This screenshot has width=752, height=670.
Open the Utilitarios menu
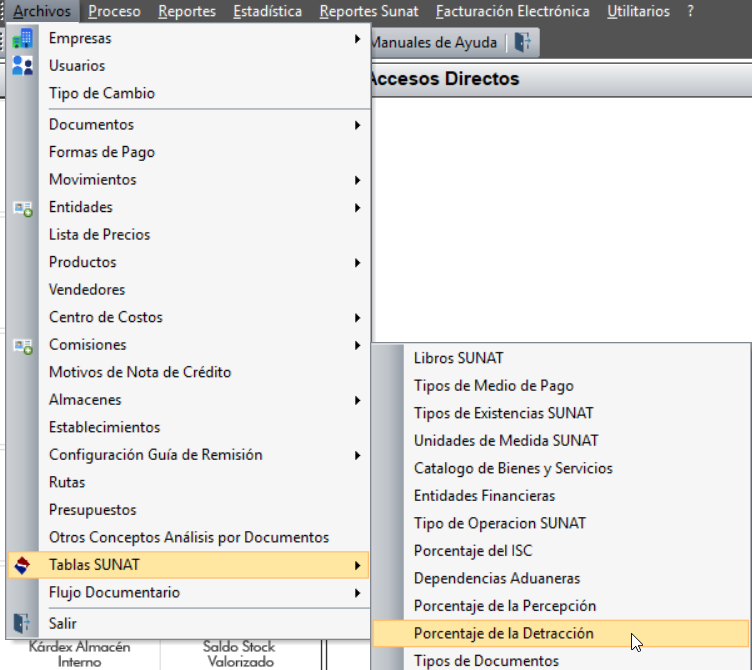tap(638, 11)
